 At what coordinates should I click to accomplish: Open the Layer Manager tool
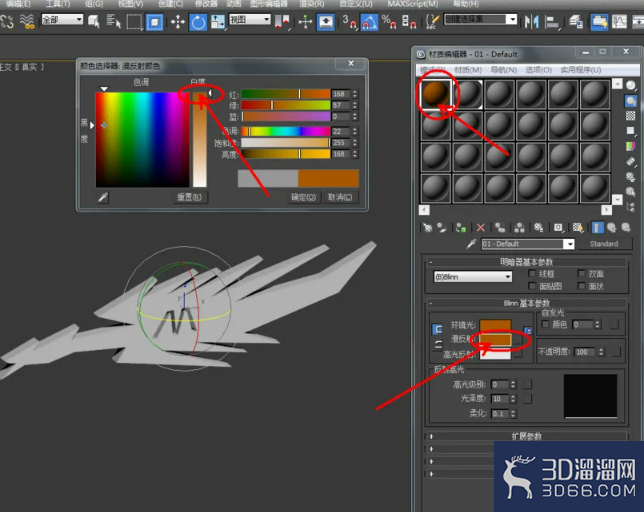576,22
